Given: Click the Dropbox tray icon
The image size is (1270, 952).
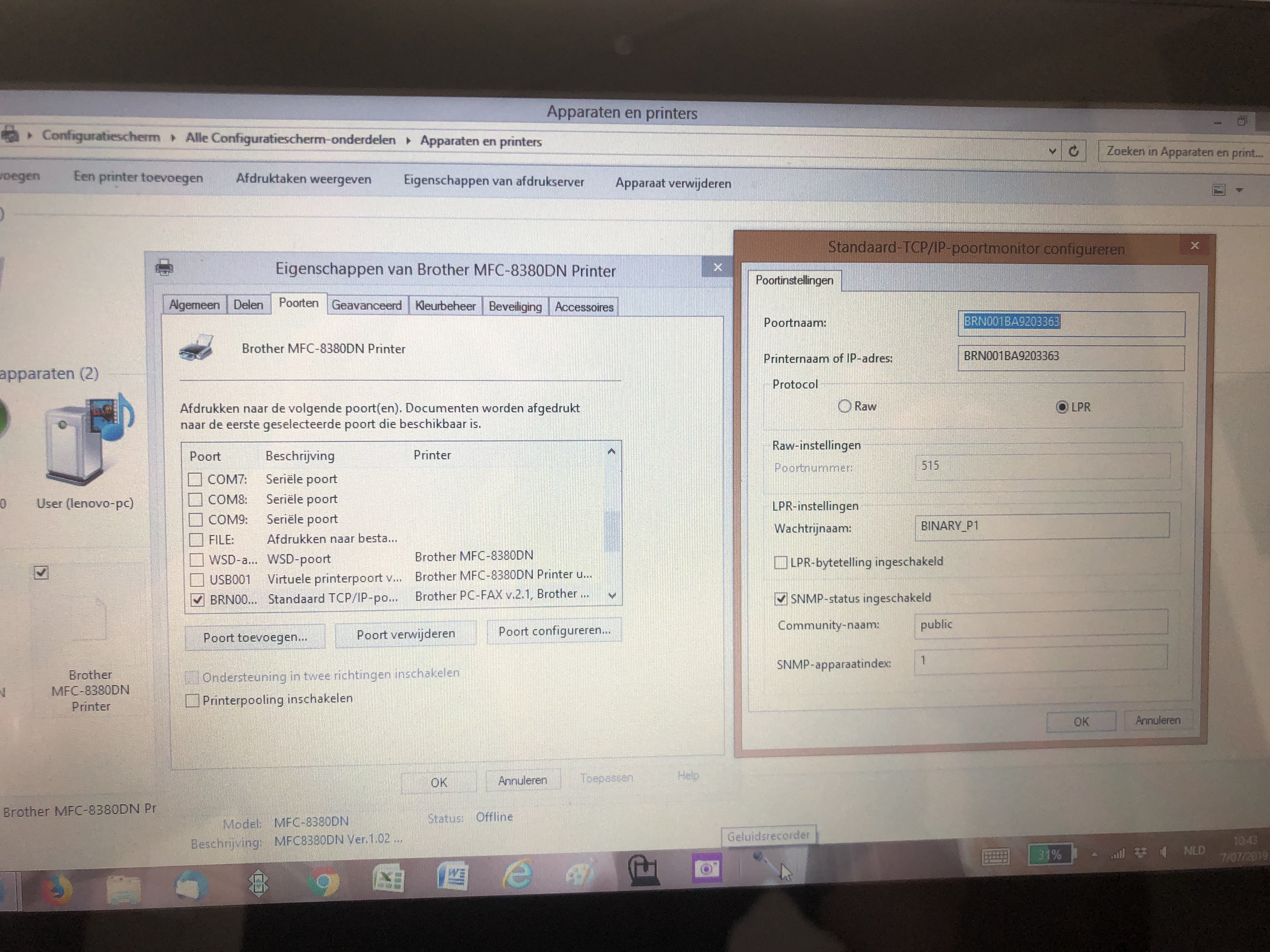Looking at the screenshot, I should 1141,853.
